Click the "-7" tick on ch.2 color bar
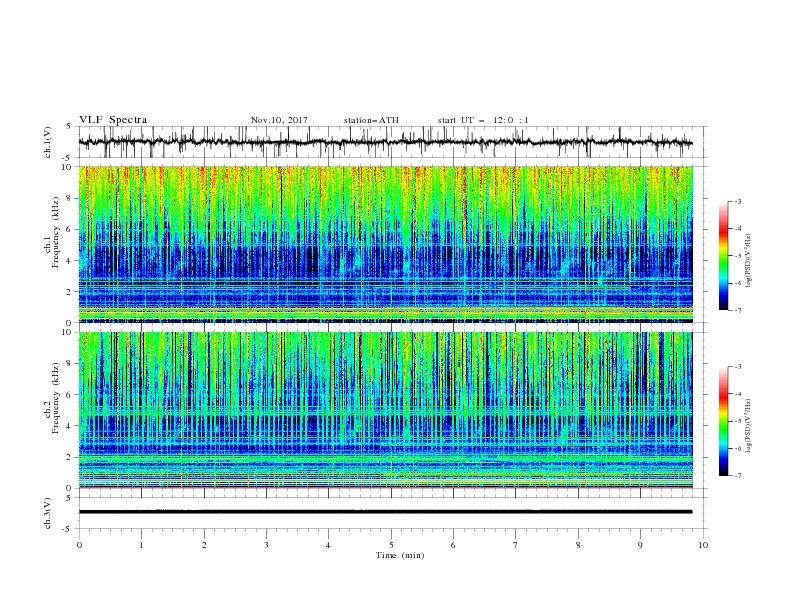 pyautogui.click(x=737, y=476)
